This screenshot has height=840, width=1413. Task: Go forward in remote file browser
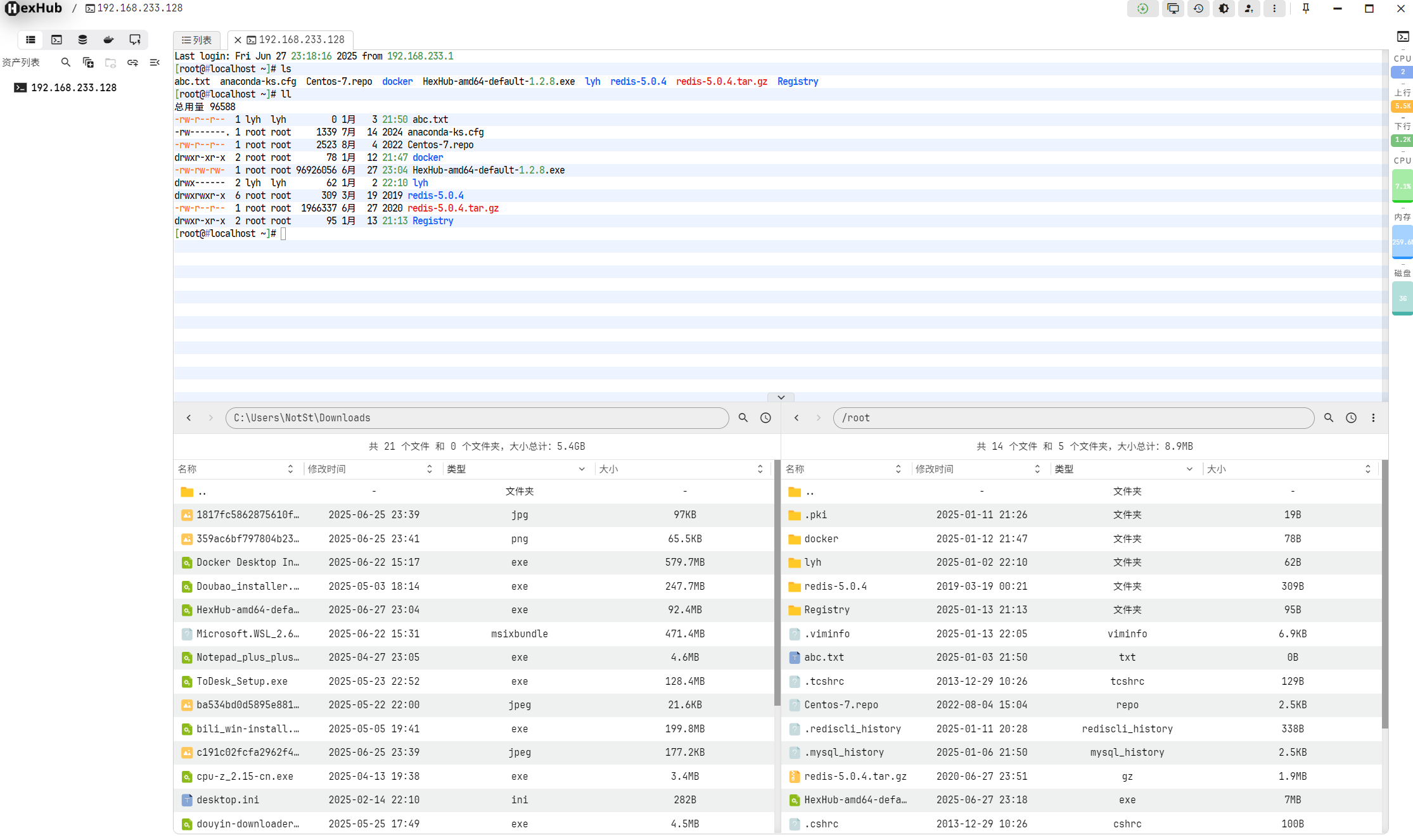pyautogui.click(x=819, y=417)
